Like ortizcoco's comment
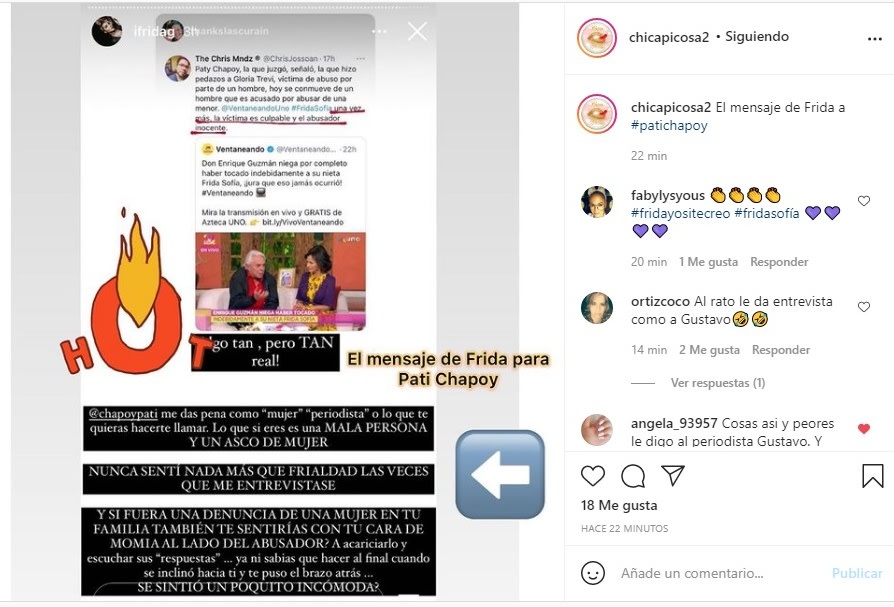 coord(864,307)
